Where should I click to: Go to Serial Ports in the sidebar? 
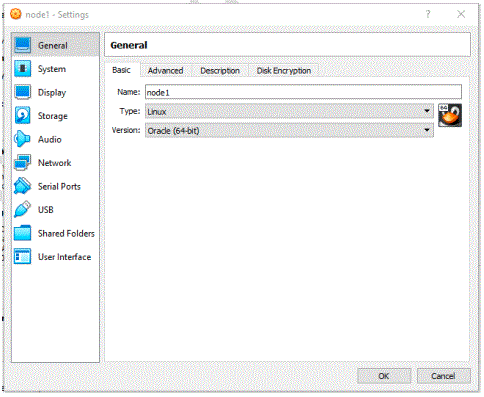tap(56, 186)
